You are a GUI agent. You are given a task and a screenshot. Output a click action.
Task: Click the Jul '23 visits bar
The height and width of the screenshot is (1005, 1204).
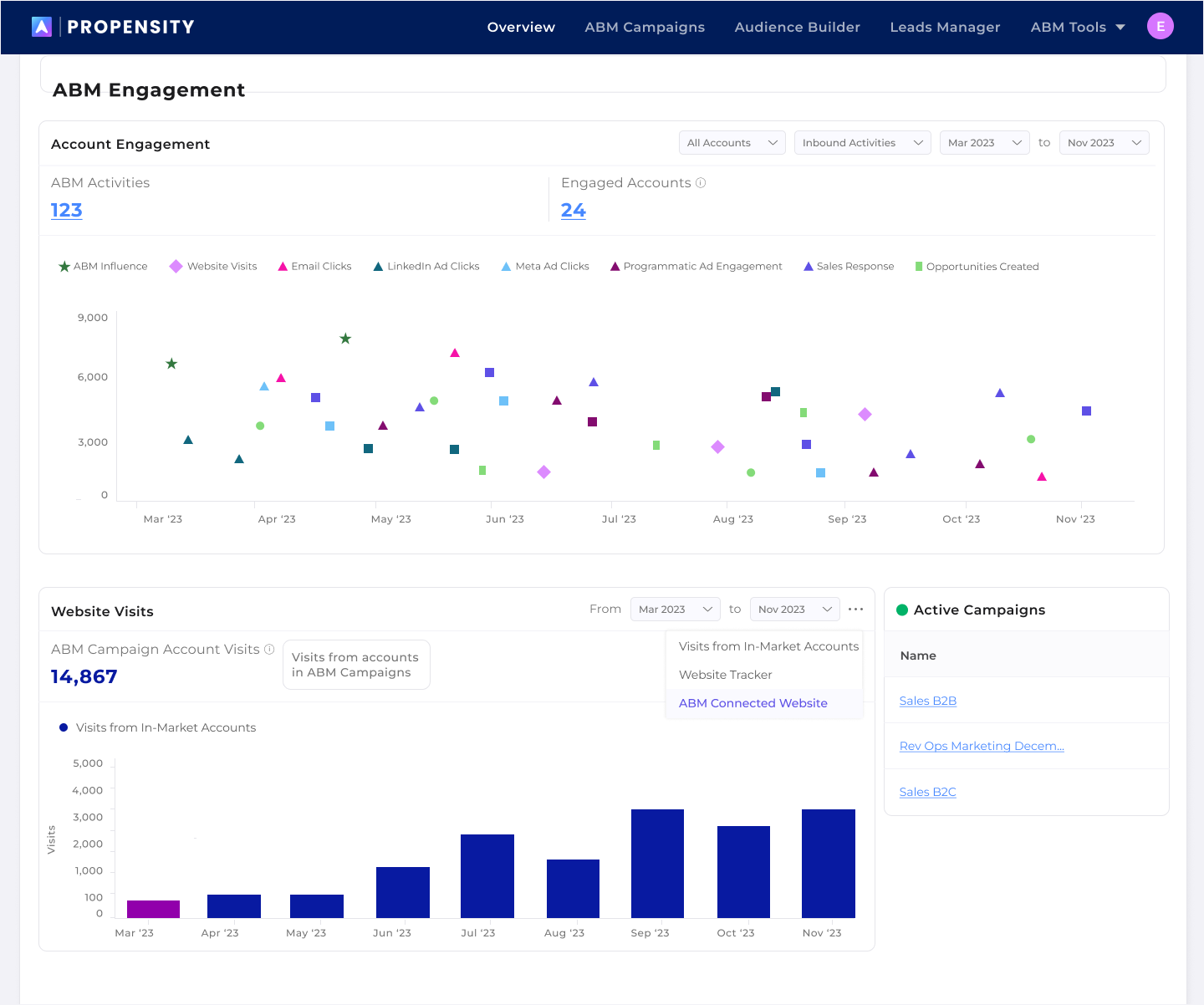(x=487, y=876)
